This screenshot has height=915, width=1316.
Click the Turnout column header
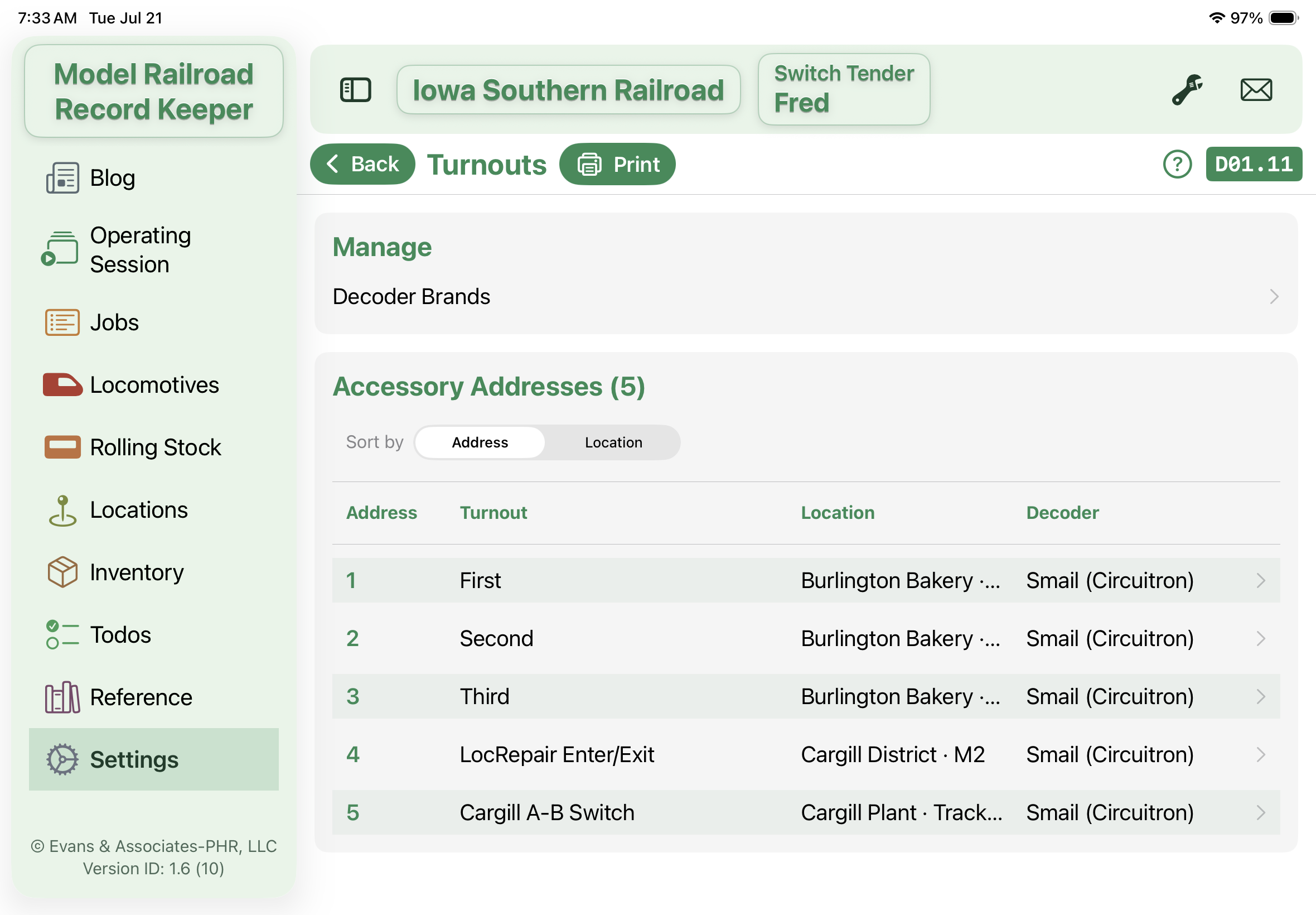click(493, 513)
